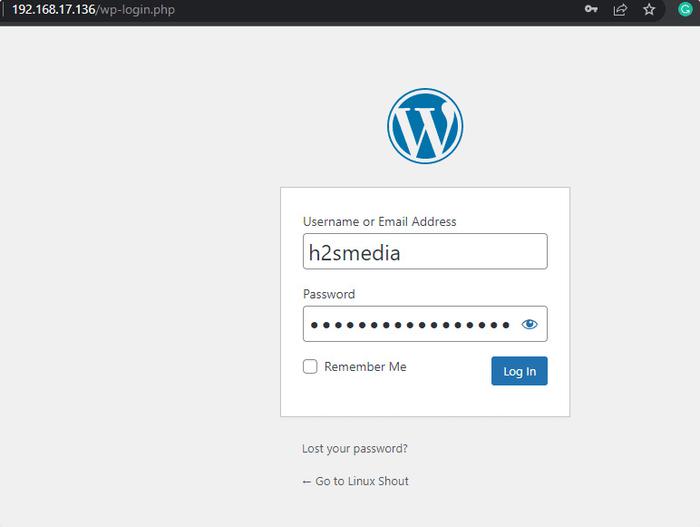Click the "Password" label above the field
700x527 pixels.
[x=329, y=294]
